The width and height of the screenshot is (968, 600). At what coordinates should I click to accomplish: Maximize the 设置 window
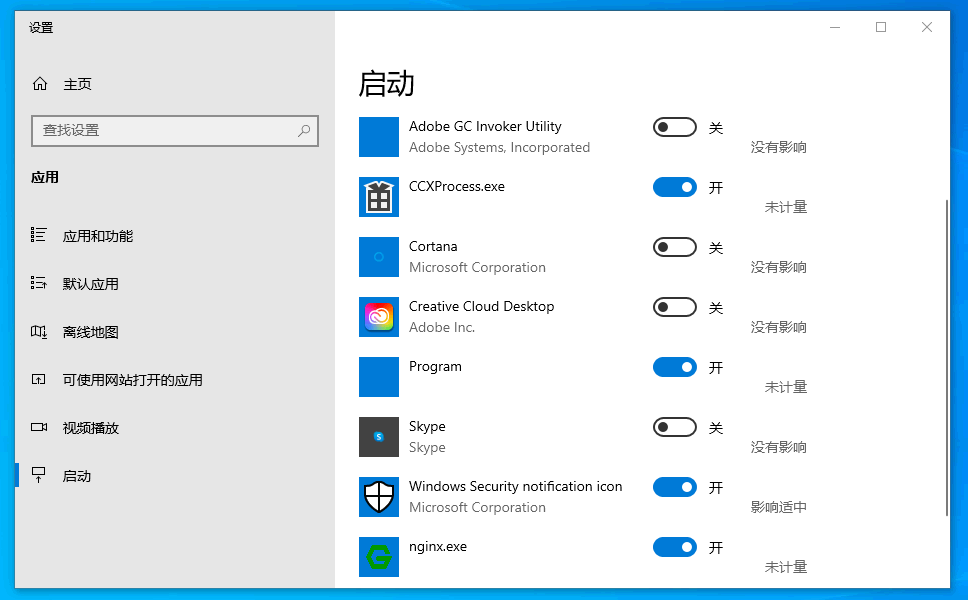pos(881,27)
